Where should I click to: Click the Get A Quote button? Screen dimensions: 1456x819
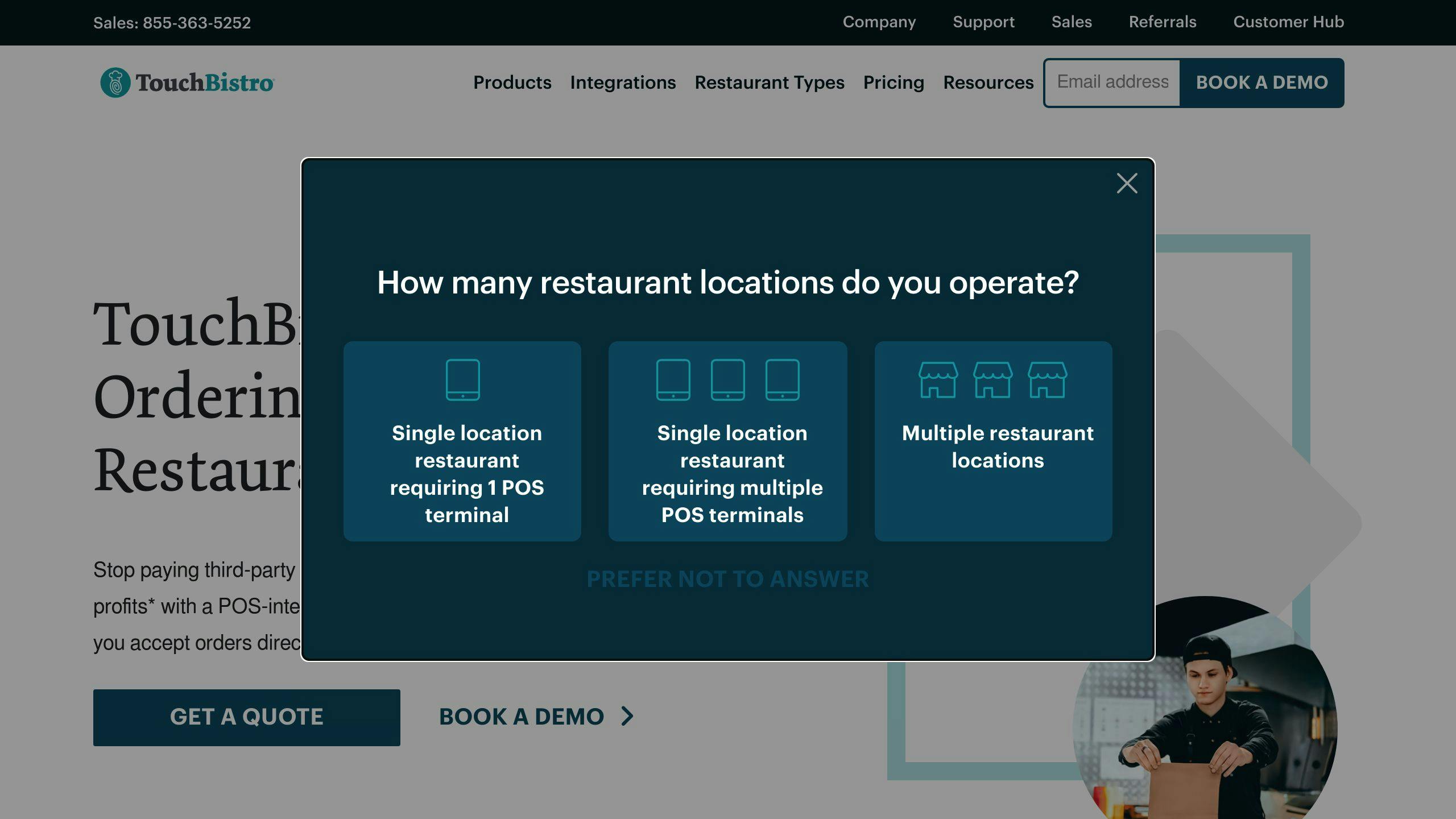(246, 717)
